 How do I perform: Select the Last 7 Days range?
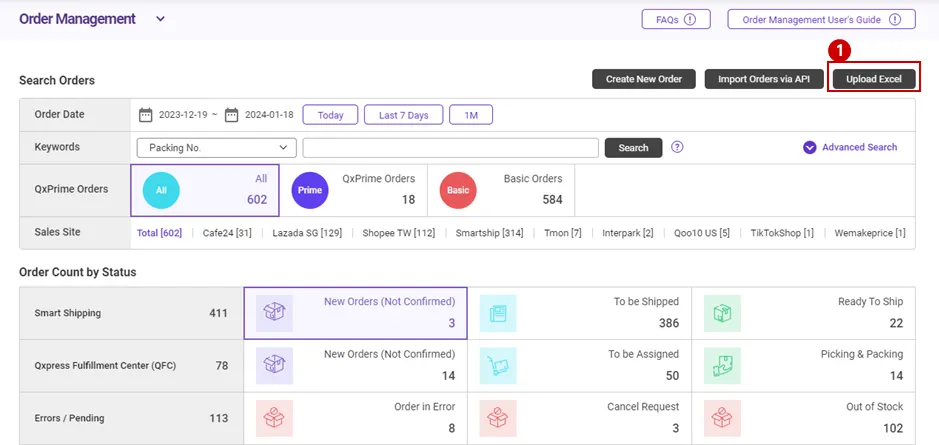[x=404, y=115]
